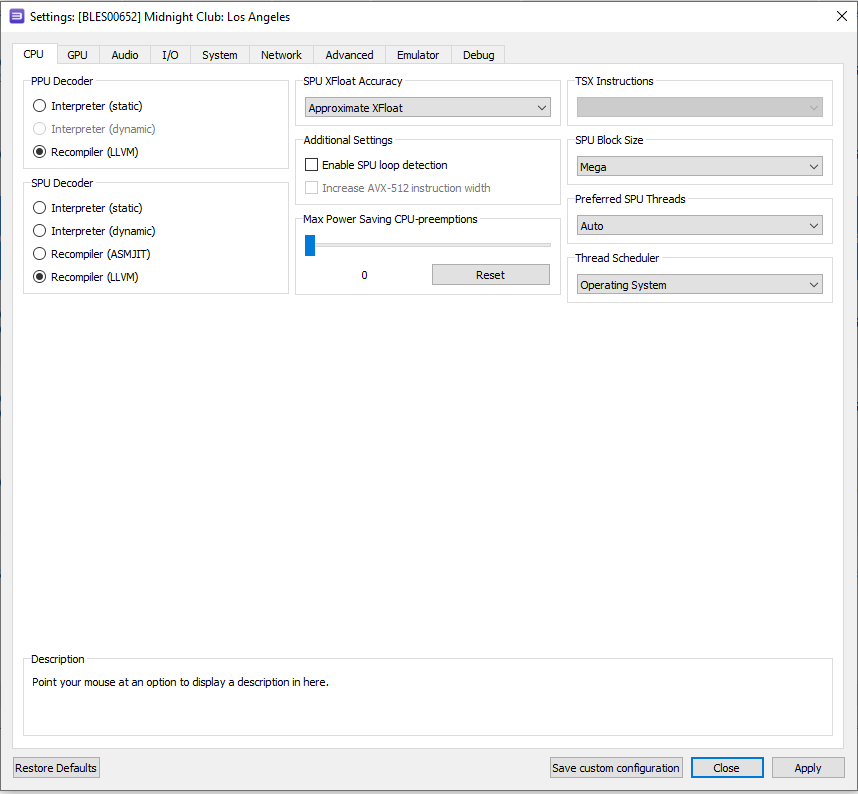
Task: Click the Restore Defaults button
Action: [x=56, y=768]
